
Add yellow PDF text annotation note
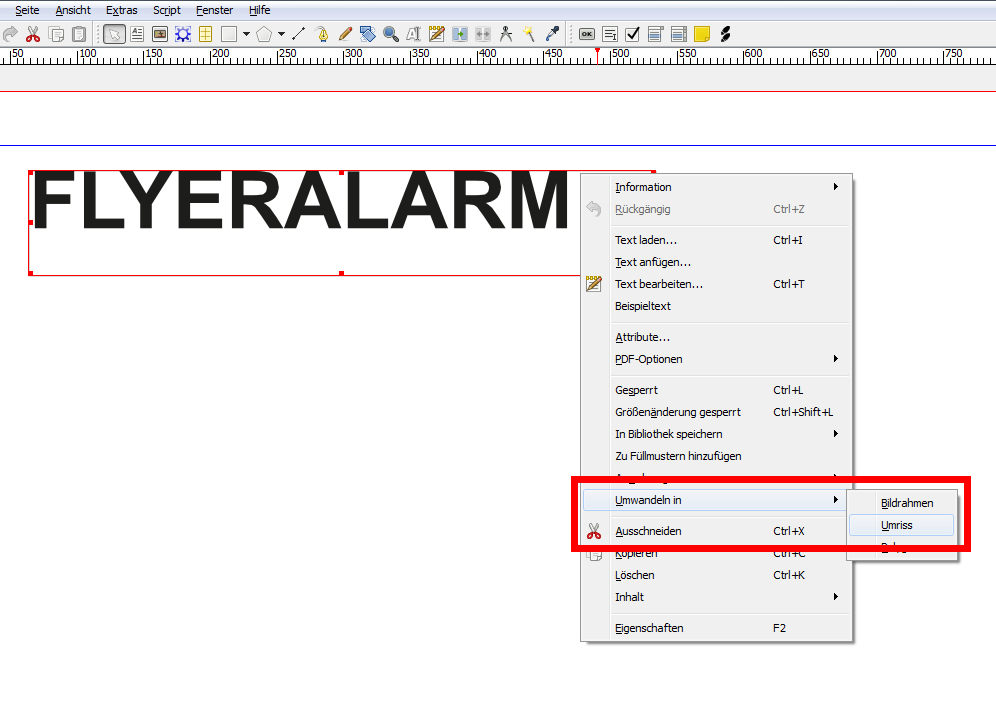702,34
